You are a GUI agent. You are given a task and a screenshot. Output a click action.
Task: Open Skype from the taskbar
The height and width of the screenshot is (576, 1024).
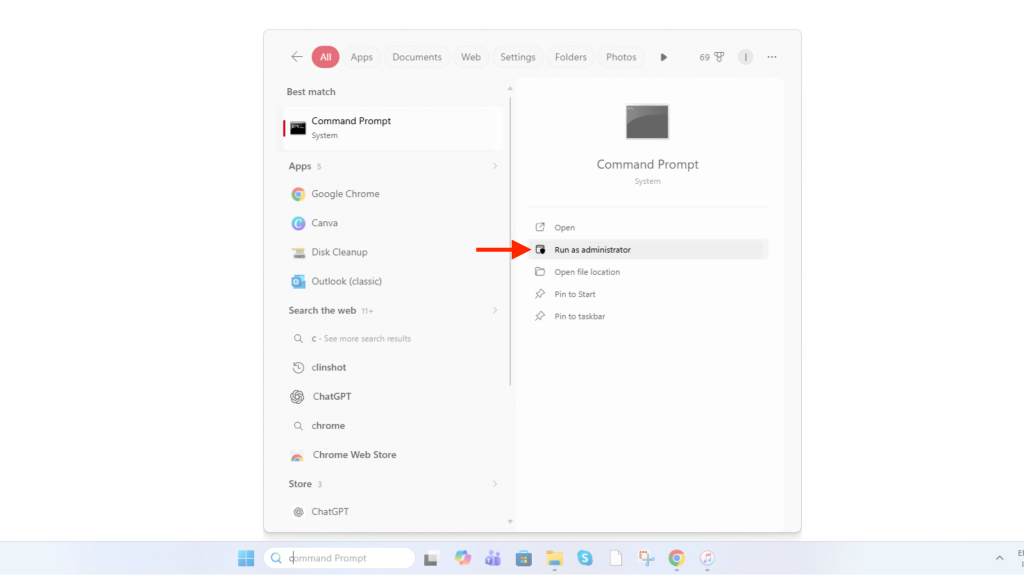pyautogui.click(x=585, y=558)
